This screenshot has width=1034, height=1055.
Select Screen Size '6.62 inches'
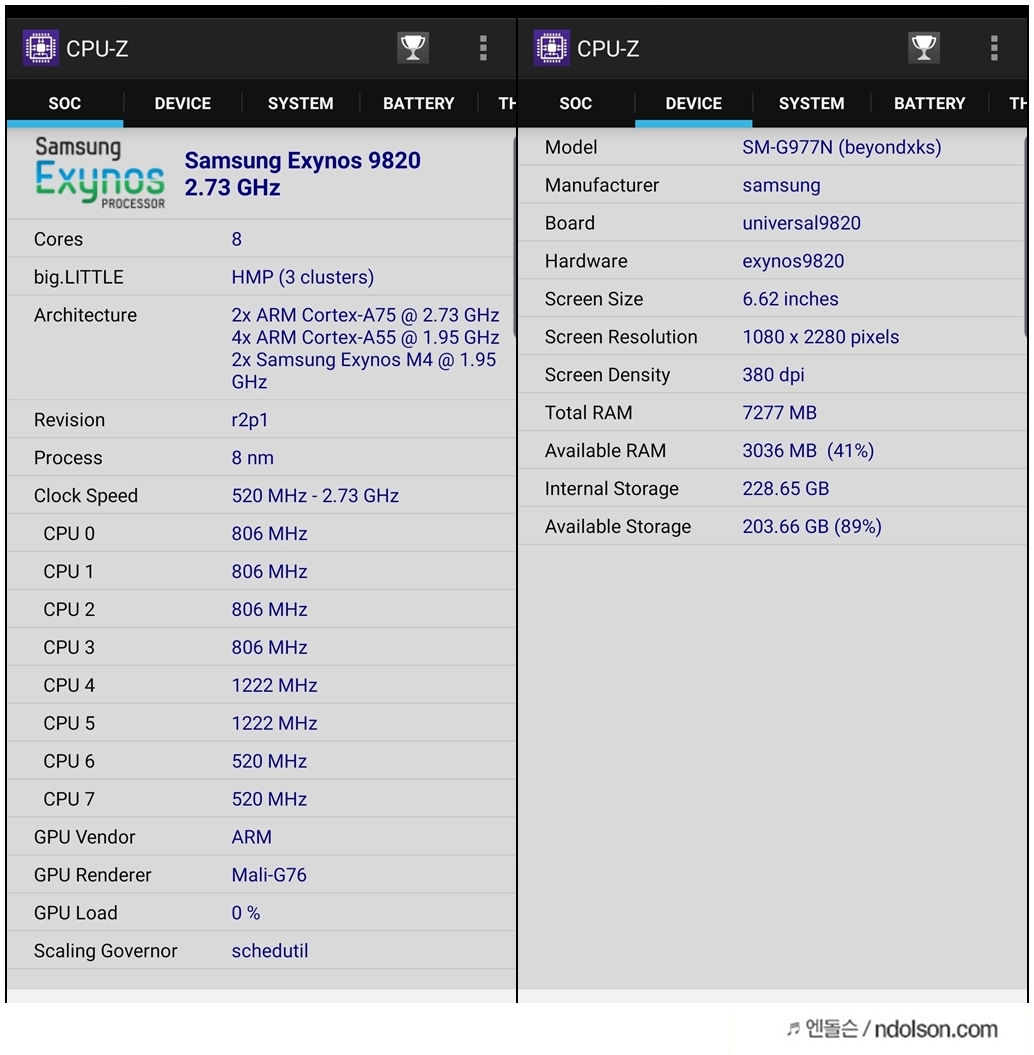coord(790,299)
